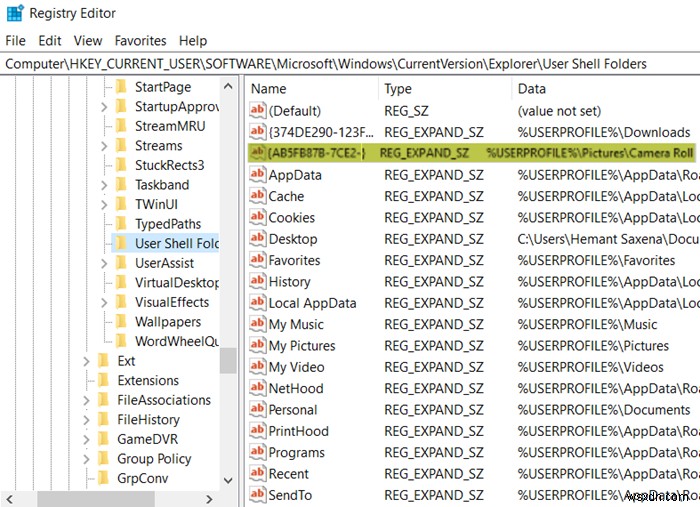Select the Extensions folder icon
Image resolution: width=700 pixels, height=507 pixels.
tap(103, 380)
